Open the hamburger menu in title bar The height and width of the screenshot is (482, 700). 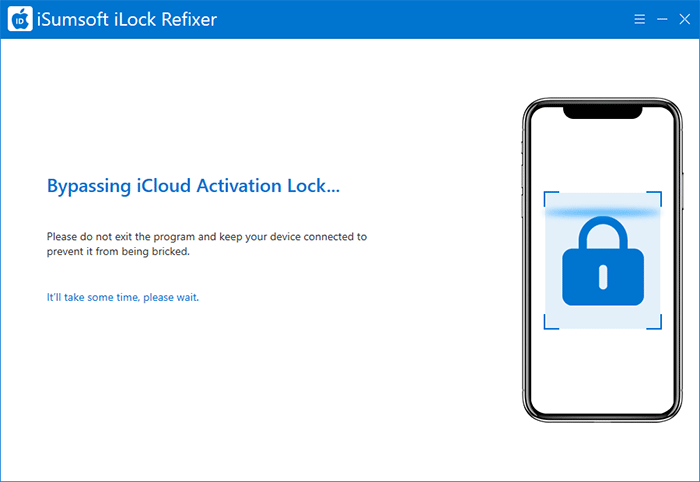click(639, 19)
